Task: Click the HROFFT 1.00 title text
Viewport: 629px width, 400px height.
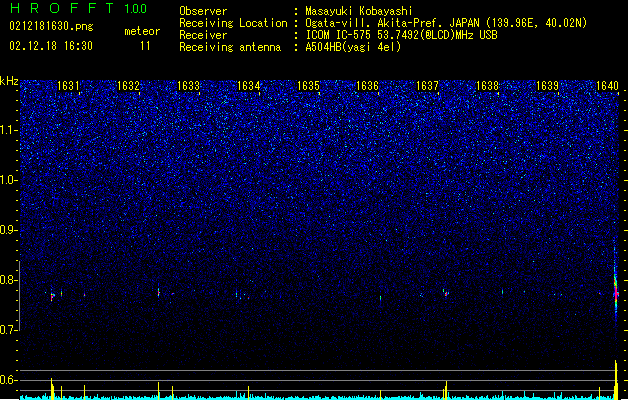Action: tap(79, 8)
